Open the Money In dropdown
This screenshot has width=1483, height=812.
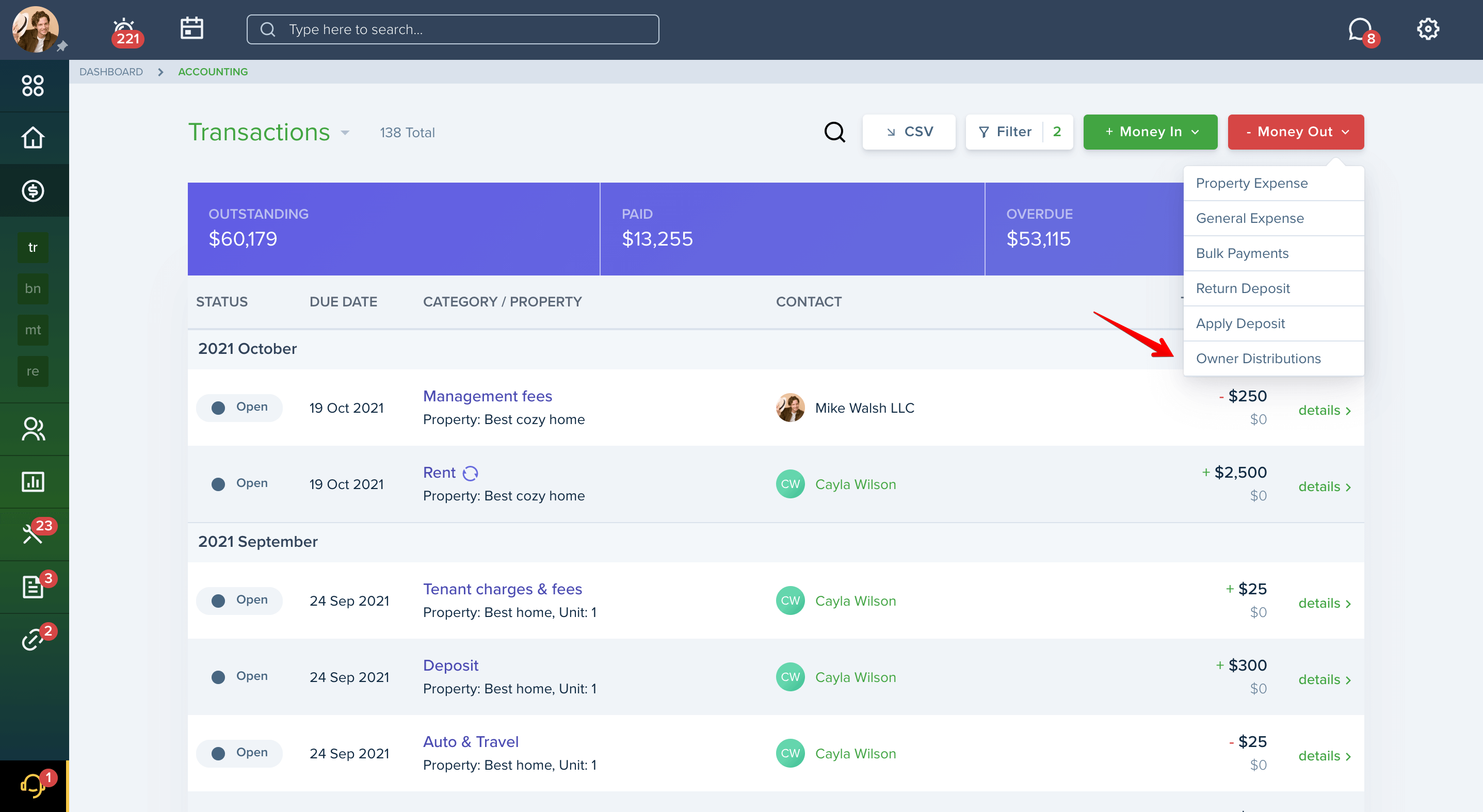1150,132
